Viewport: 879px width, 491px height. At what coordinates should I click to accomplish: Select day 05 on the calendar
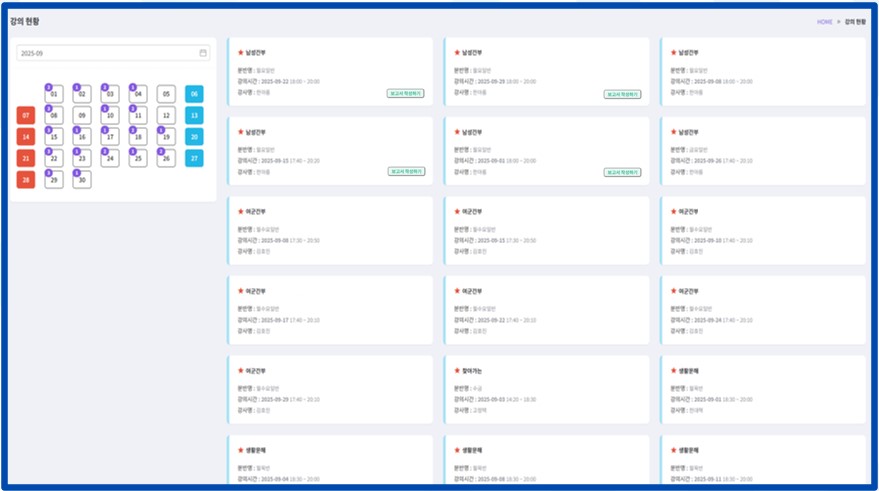coord(166,94)
